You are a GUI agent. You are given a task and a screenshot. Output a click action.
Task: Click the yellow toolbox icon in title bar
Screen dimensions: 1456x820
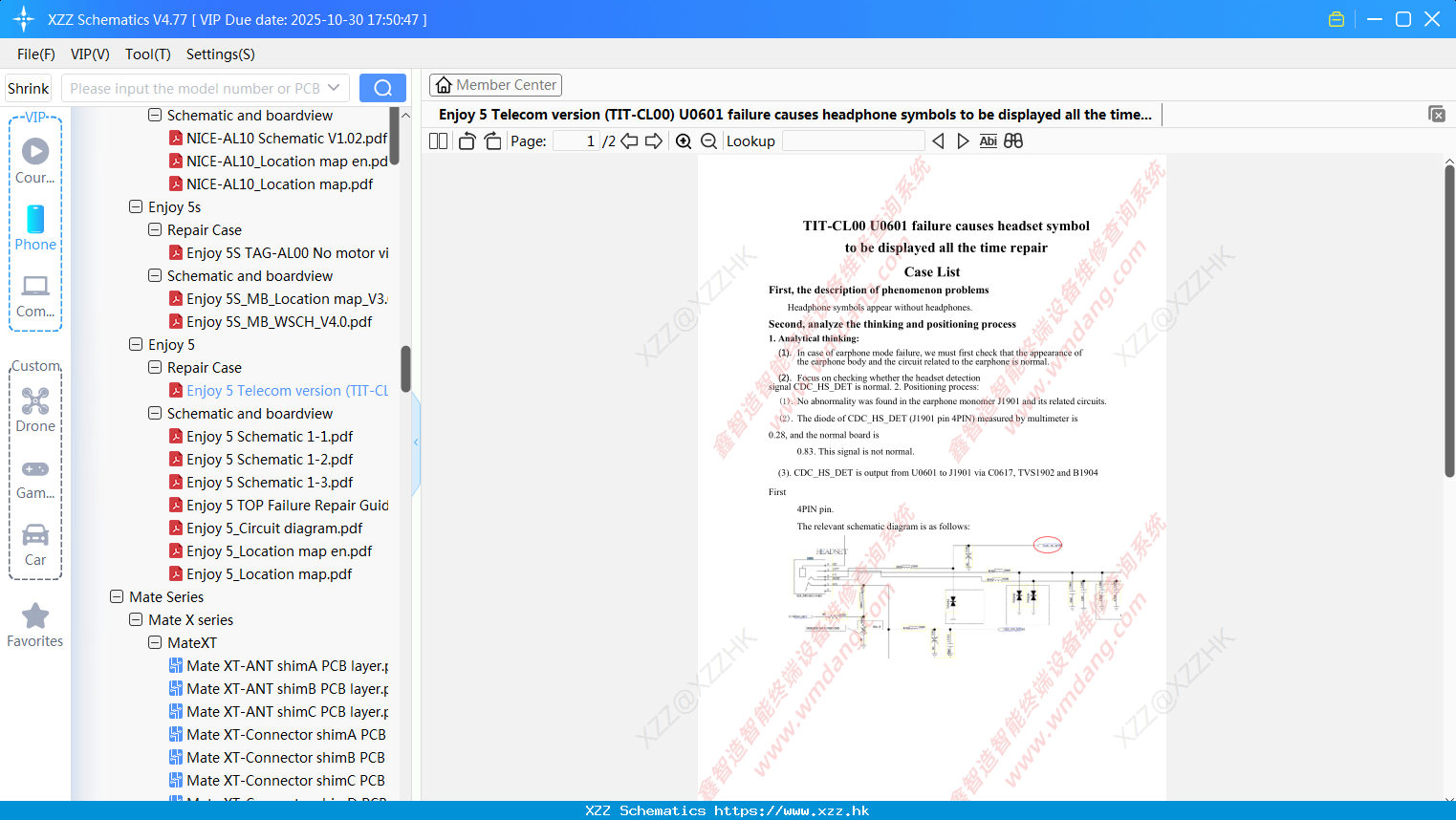pos(1336,19)
